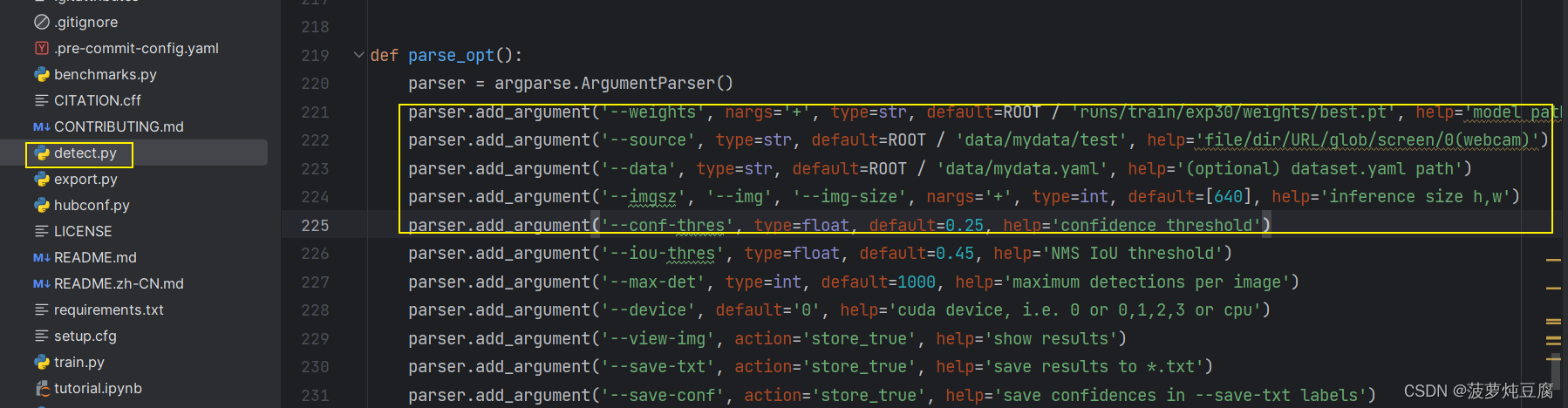Click the warning stripe beside line 226 on the editor scrollbar
Screen dimensions: 1568x408
pos(1553,260)
